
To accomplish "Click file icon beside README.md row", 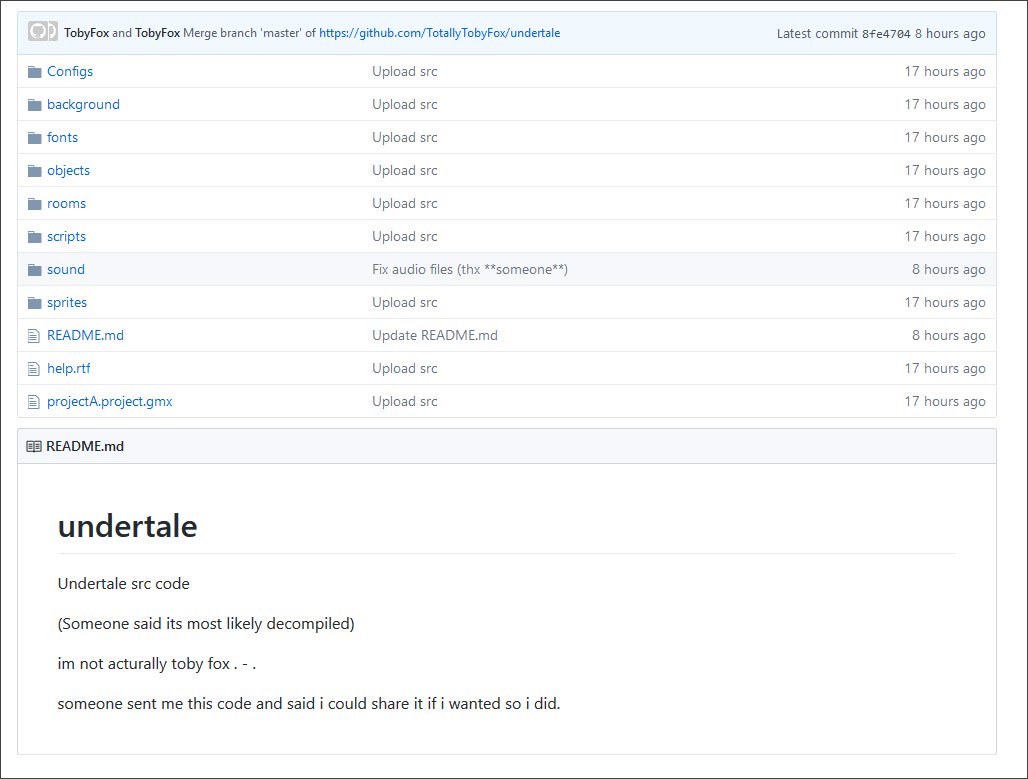I will [34, 336].
